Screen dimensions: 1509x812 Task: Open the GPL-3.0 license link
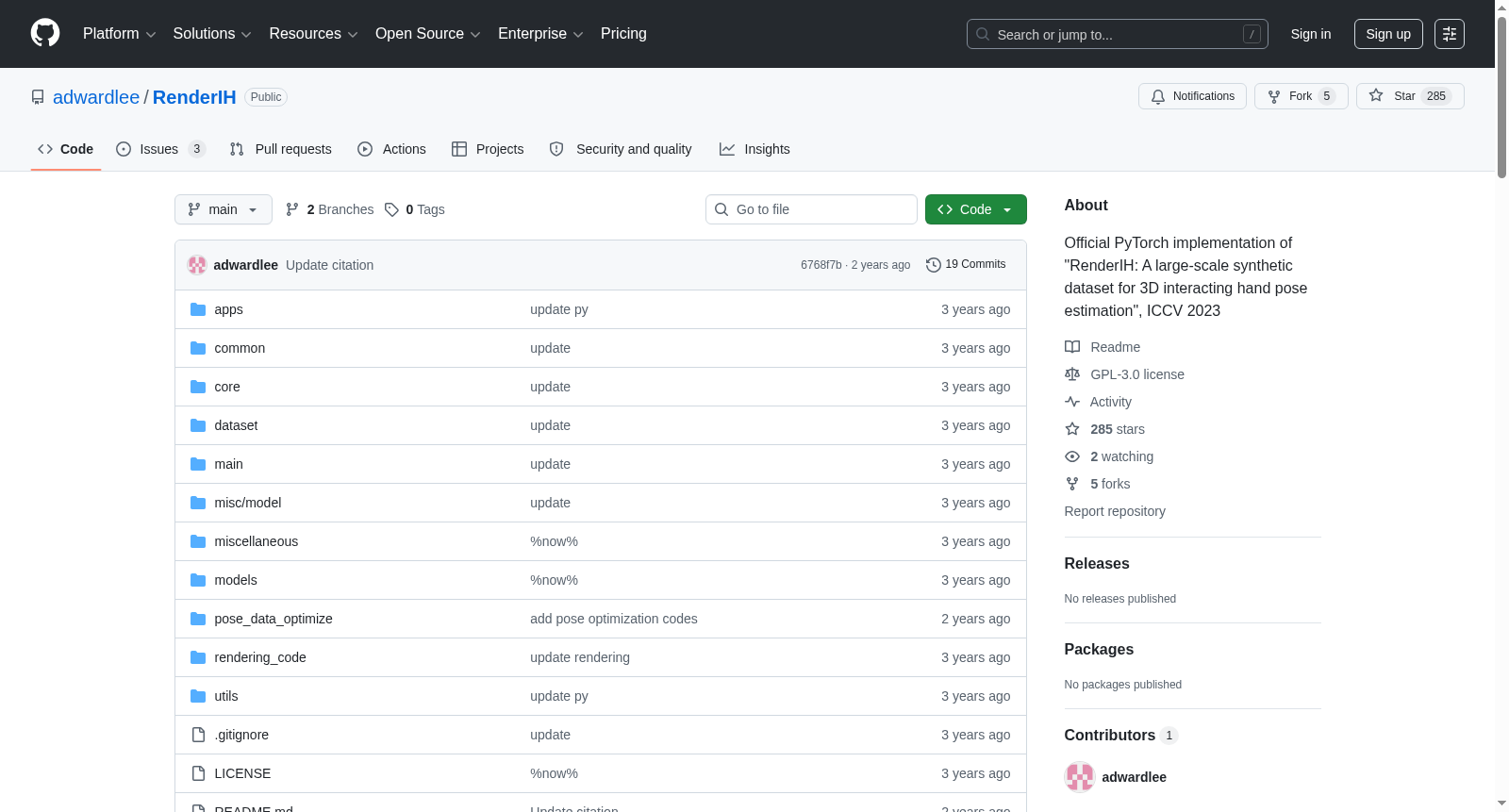(x=1136, y=374)
